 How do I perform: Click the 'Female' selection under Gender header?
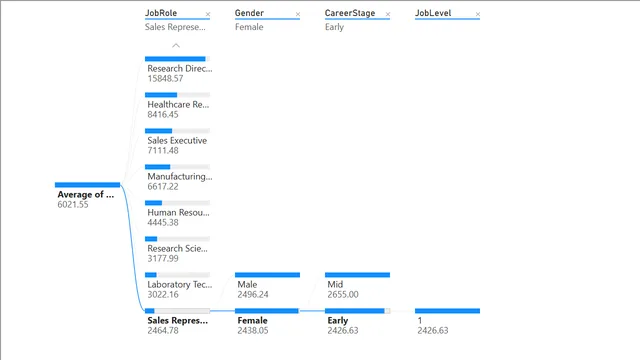click(249, 27)
